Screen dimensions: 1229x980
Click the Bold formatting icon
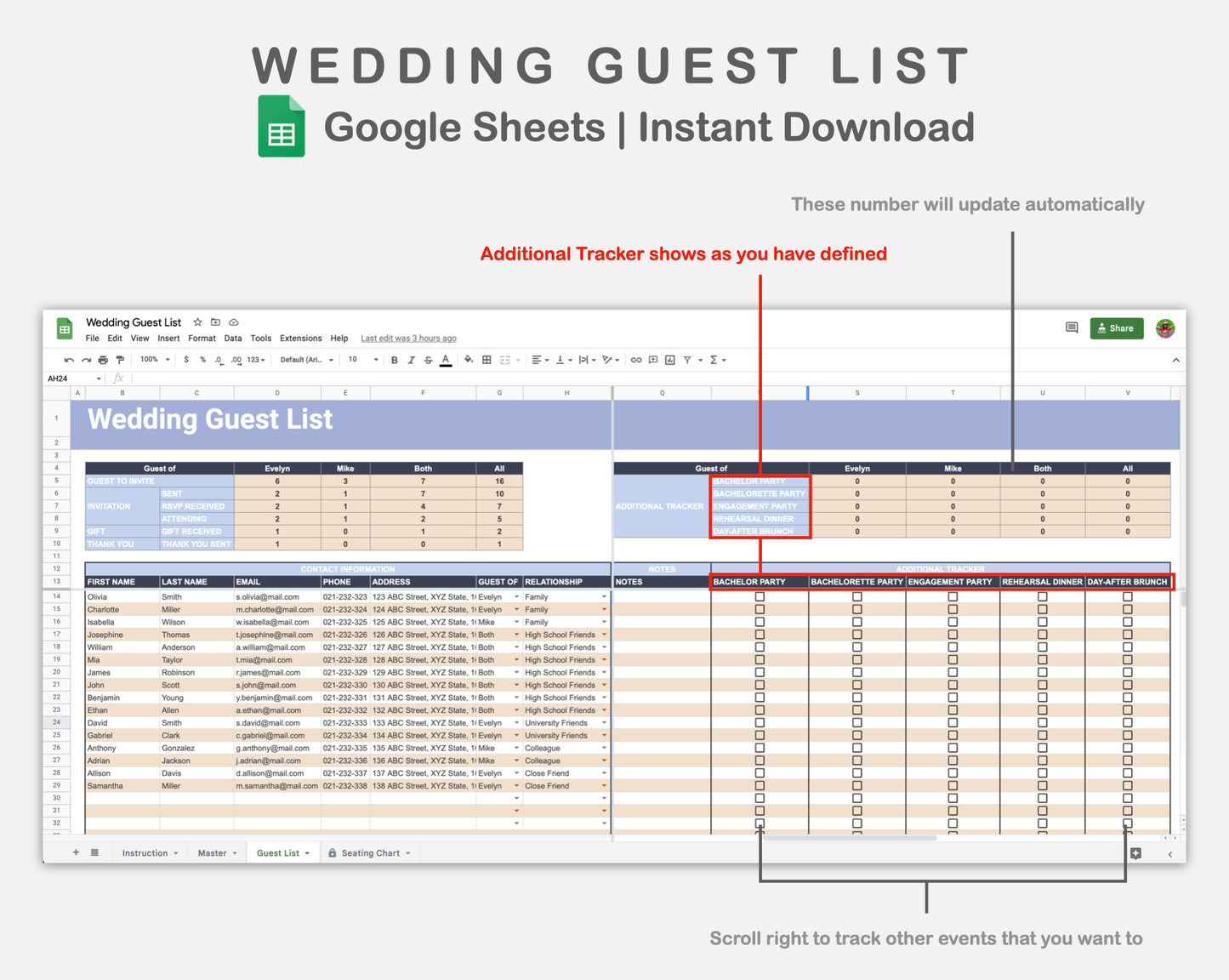coord(394,359)
